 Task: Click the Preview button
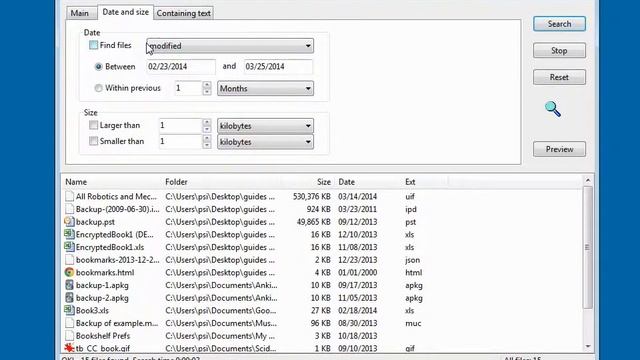pyautogui.click(x=559, y=149)
